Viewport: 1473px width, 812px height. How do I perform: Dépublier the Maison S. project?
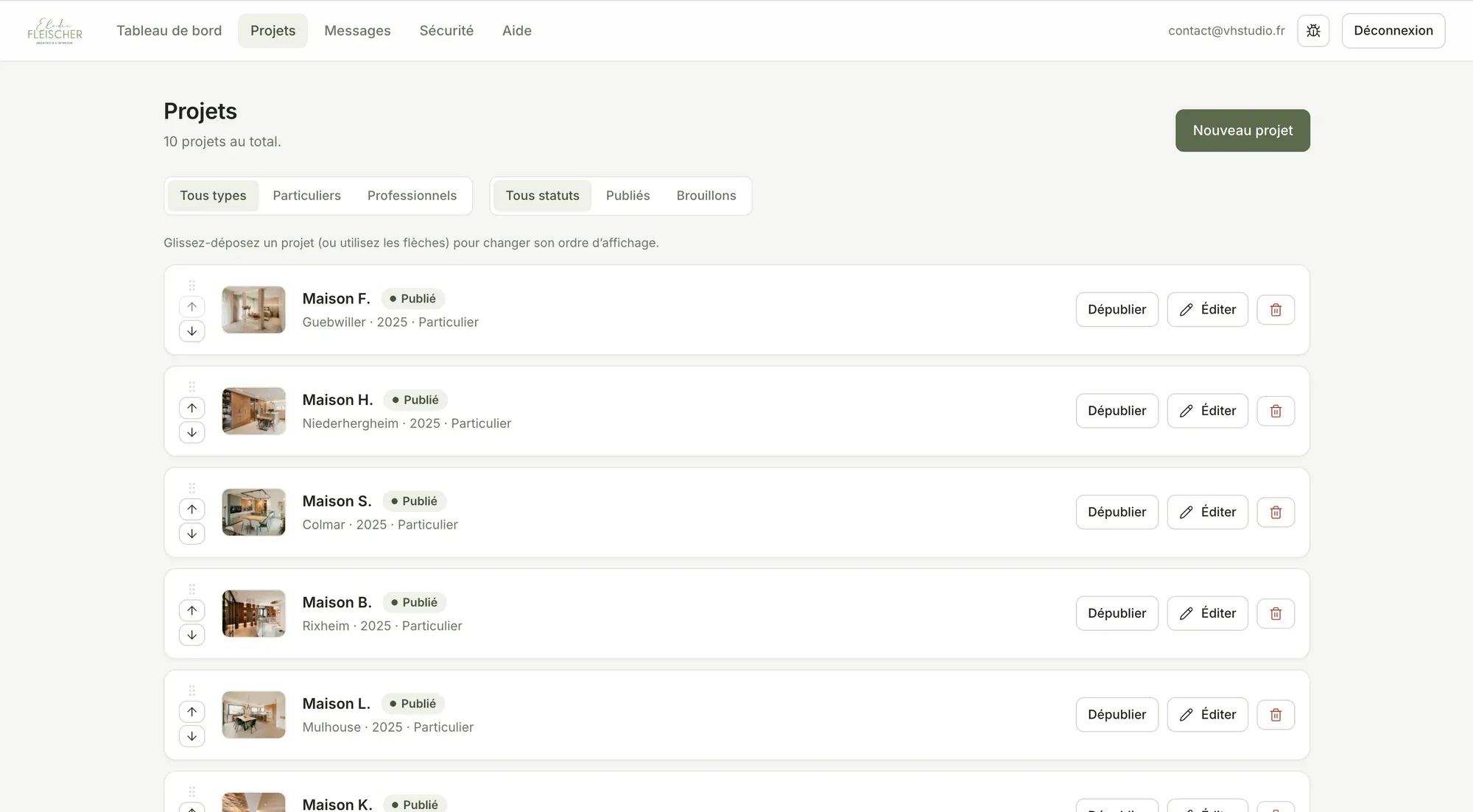click(1117, 512)
